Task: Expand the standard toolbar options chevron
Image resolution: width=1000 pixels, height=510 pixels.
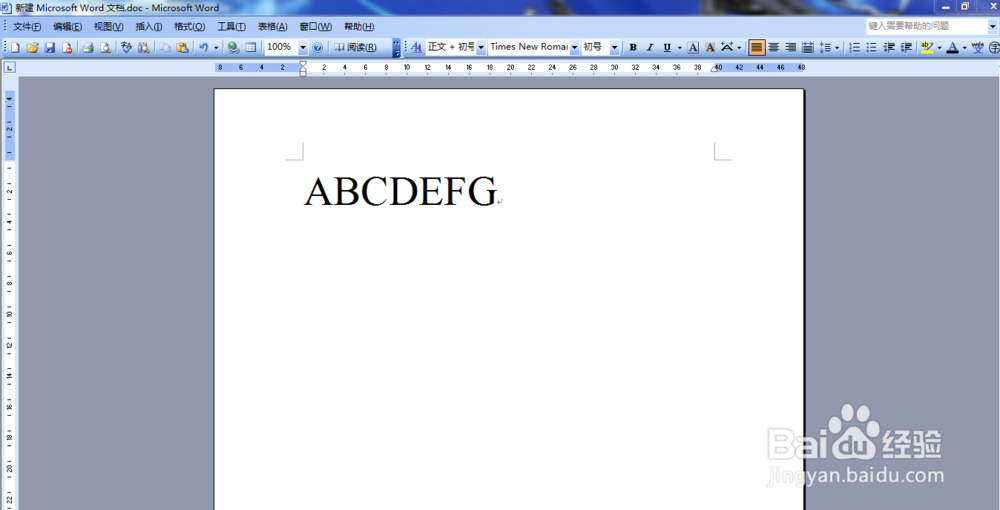Action: point(396,47)
